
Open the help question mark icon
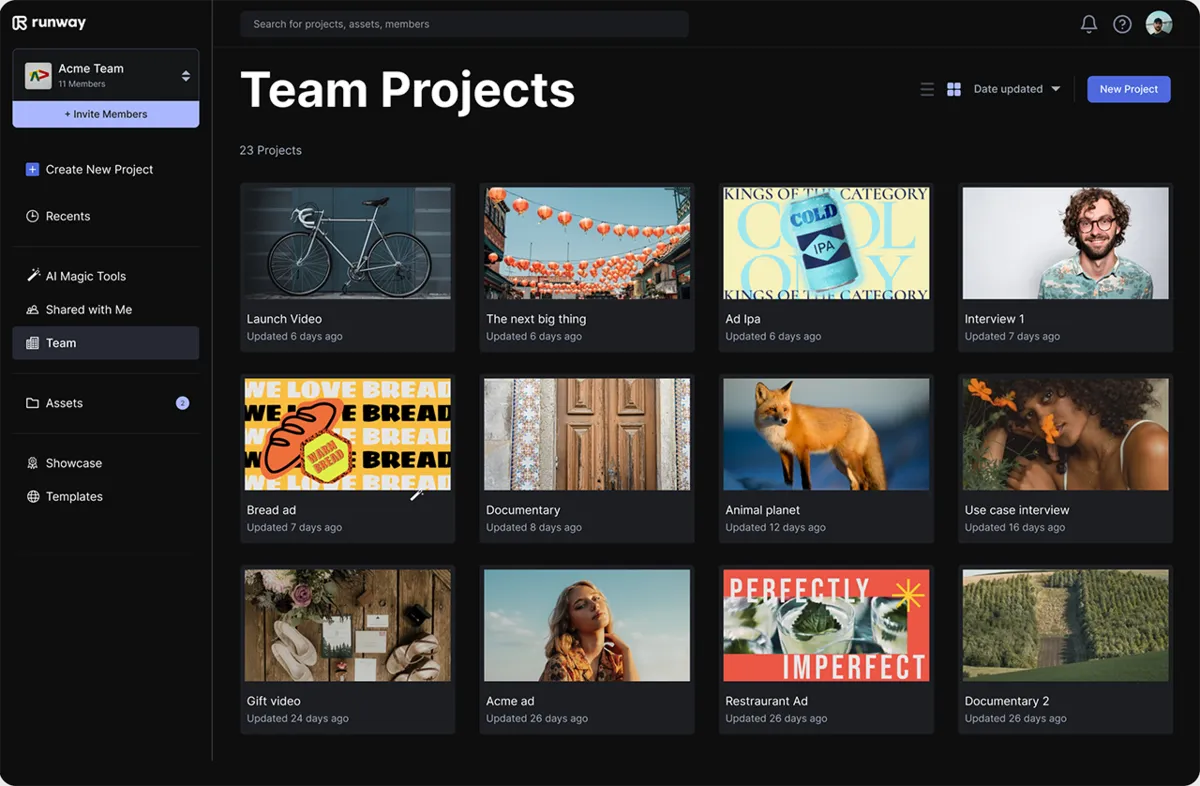point(1122,24)
